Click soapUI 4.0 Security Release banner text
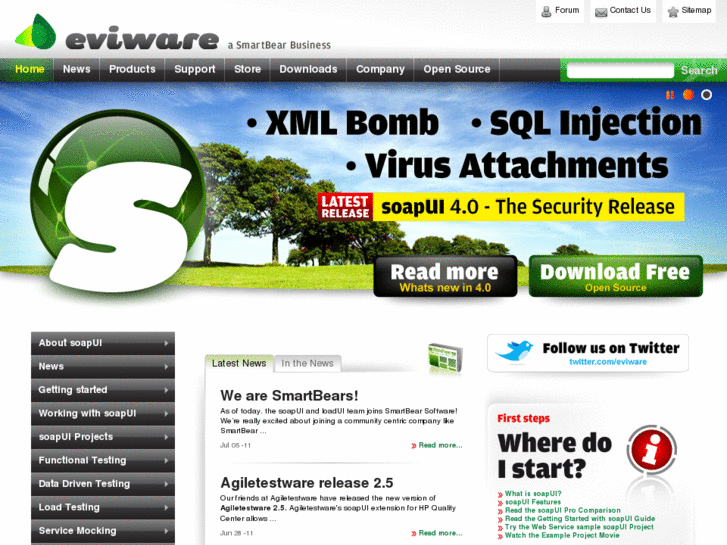 [x=528, y=207]
